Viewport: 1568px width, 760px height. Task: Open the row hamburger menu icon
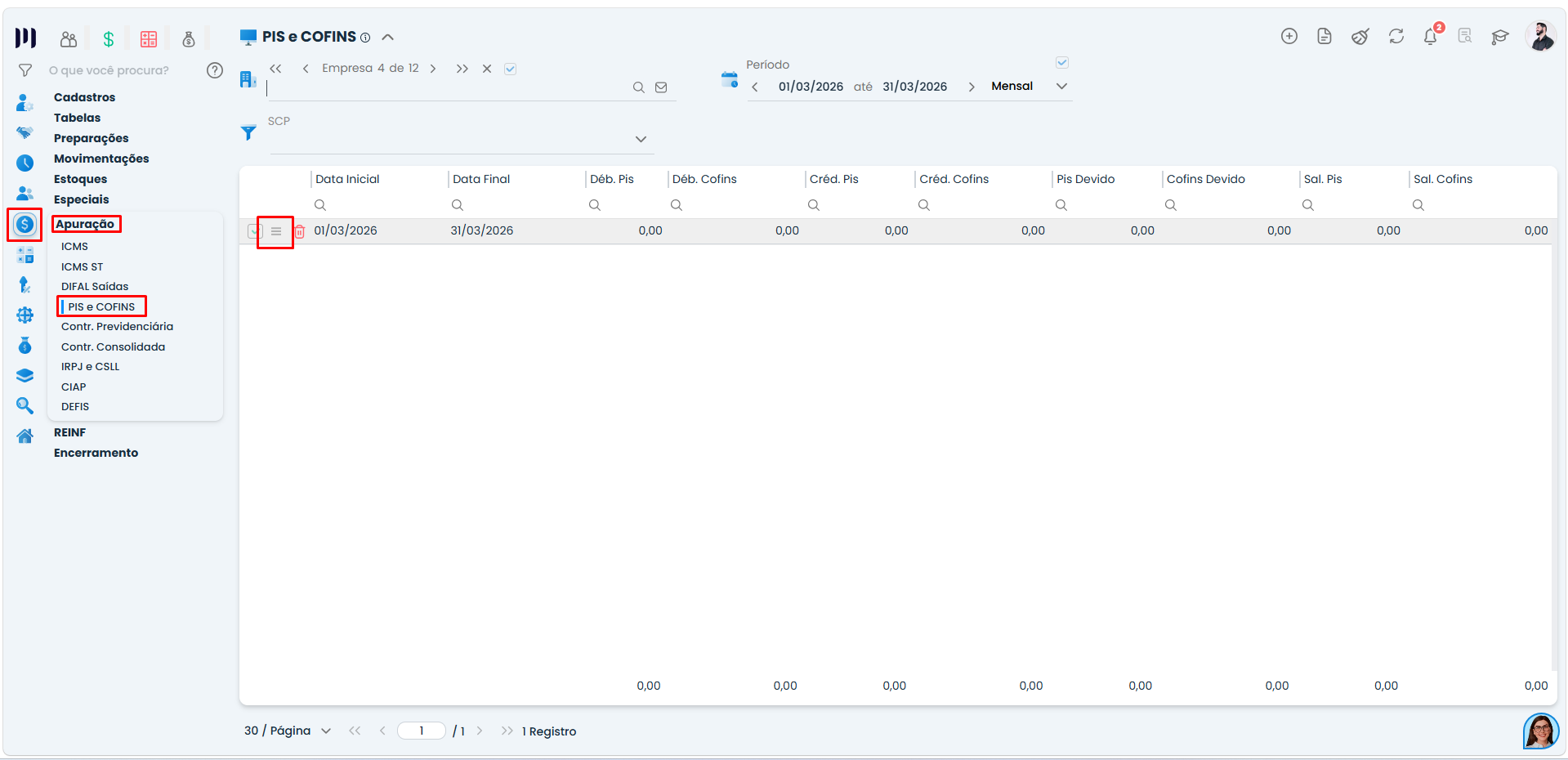point(276,231)
